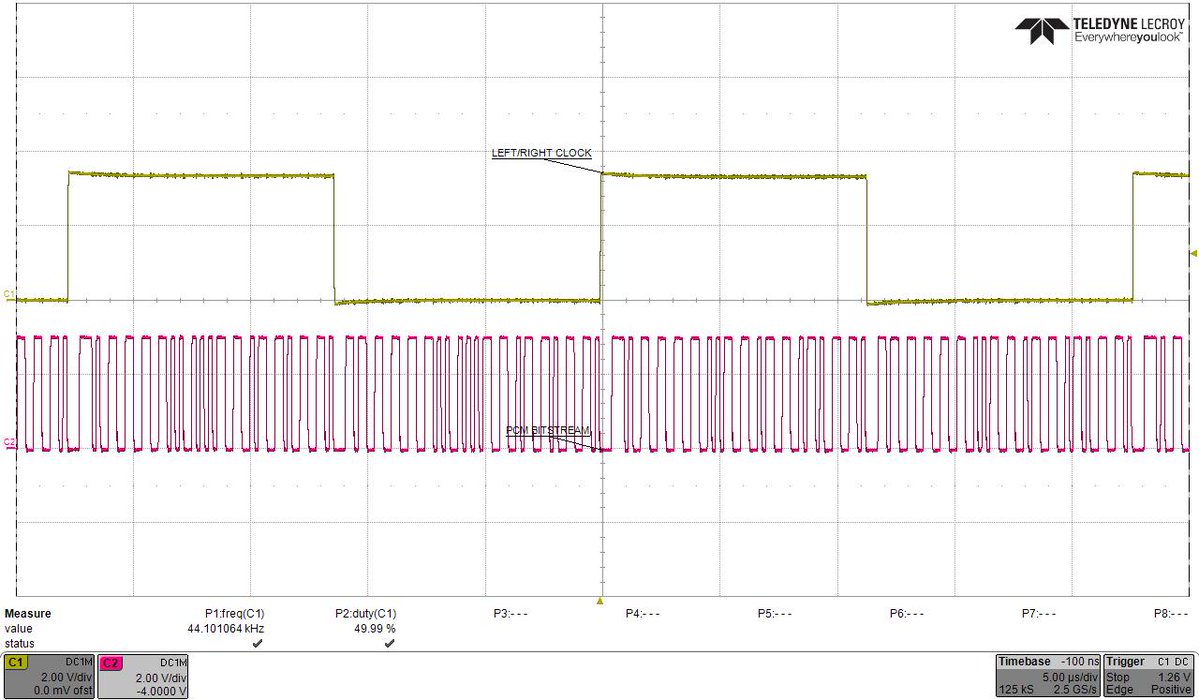The width and height of the screenshot is (1199, 700).
Task: Click the LEFT/RIGHT CLOCK trace label
Action: pos(541,153)
